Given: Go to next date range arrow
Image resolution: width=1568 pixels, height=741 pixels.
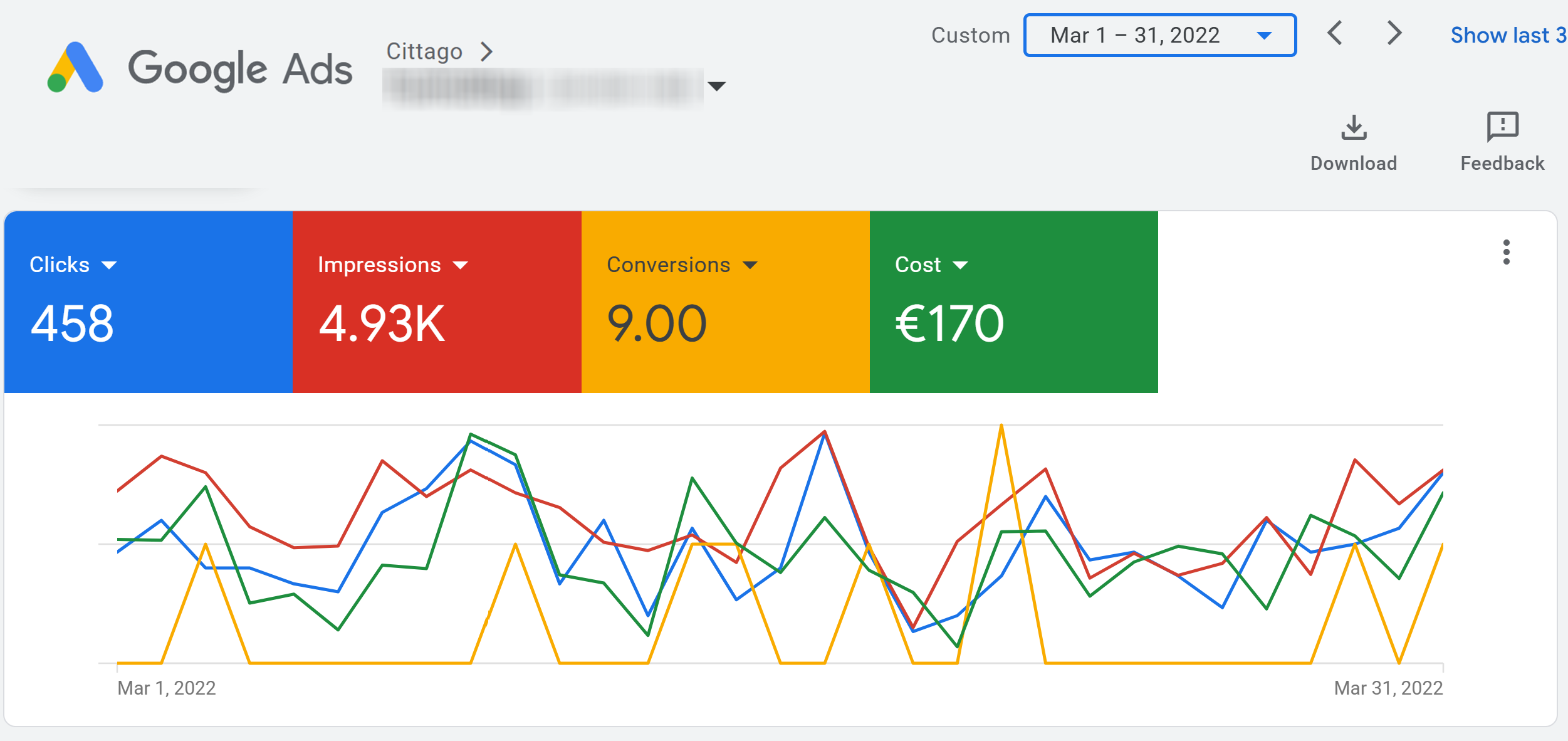Looking at the screenshot, I should (x=1394, y=33).
